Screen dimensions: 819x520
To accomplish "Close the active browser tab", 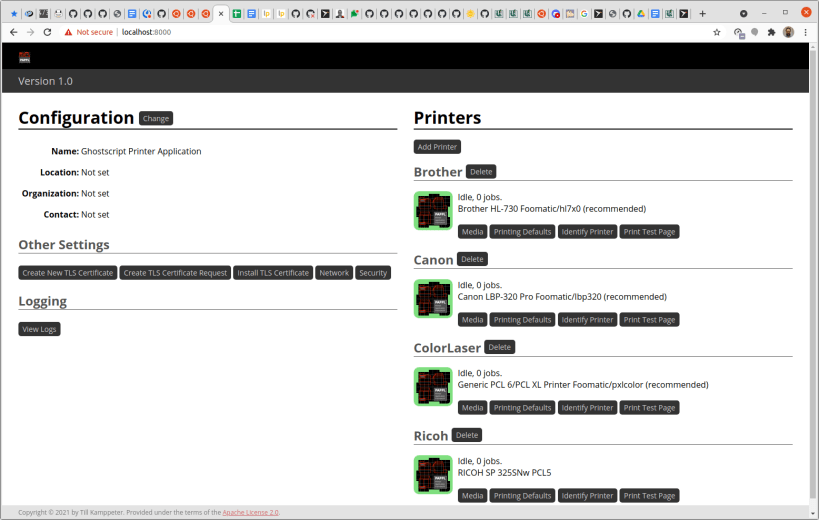I will pos(221,14).
